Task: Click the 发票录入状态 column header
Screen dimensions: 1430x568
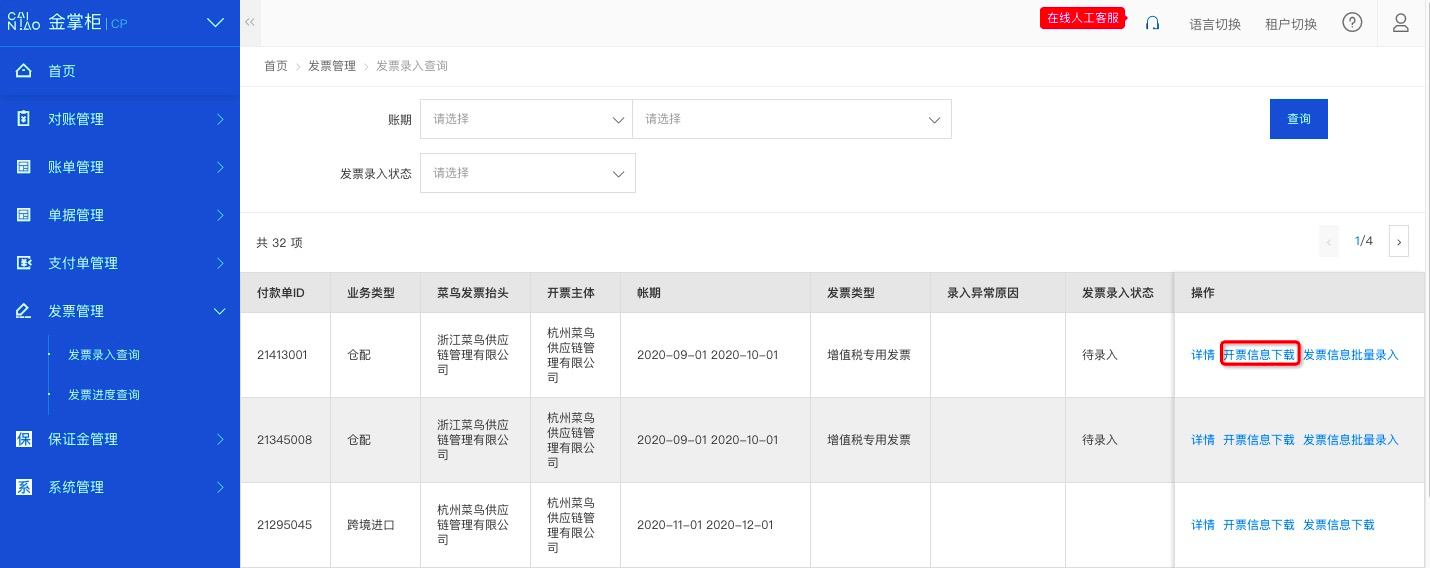Action: 1118,293
